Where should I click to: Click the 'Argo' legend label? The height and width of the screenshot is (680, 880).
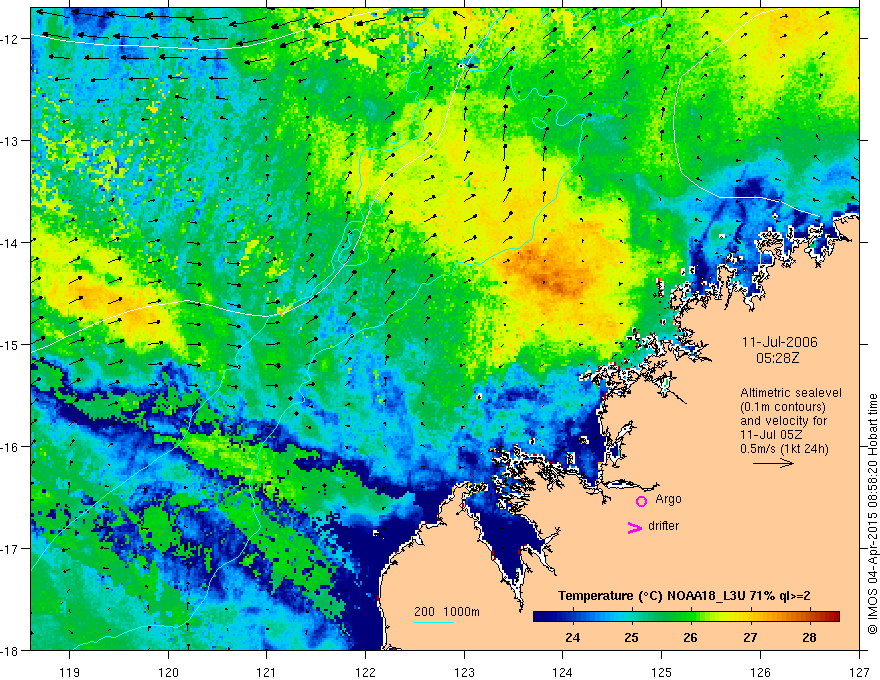[668, 499]
